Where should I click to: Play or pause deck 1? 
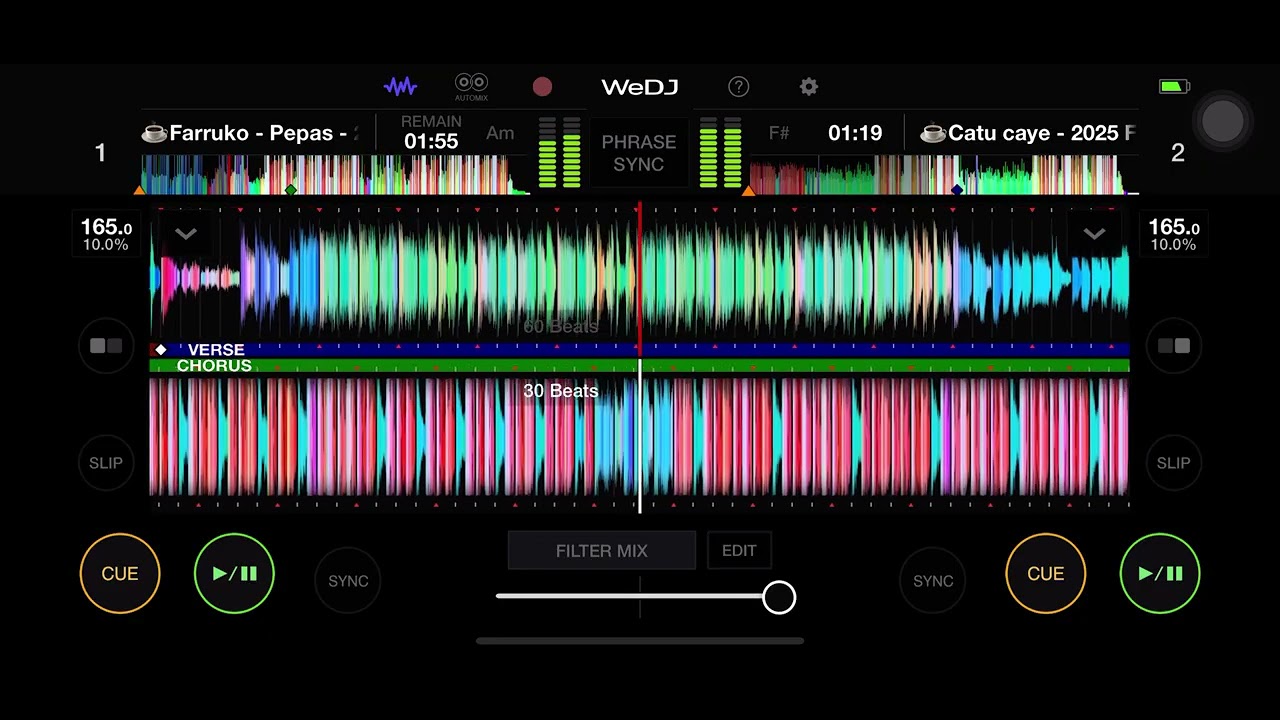(234, 573)
